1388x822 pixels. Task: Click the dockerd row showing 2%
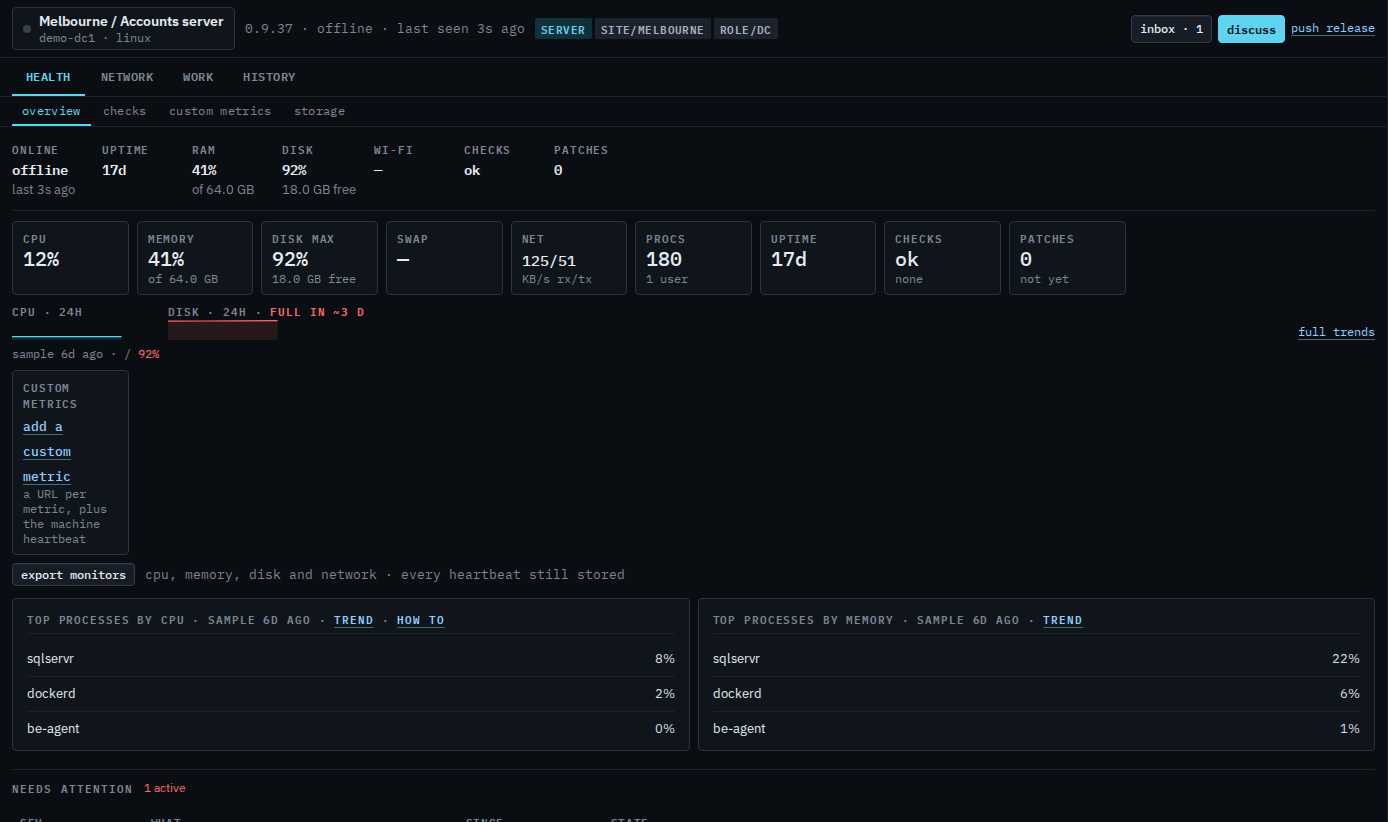coord(351,694)
